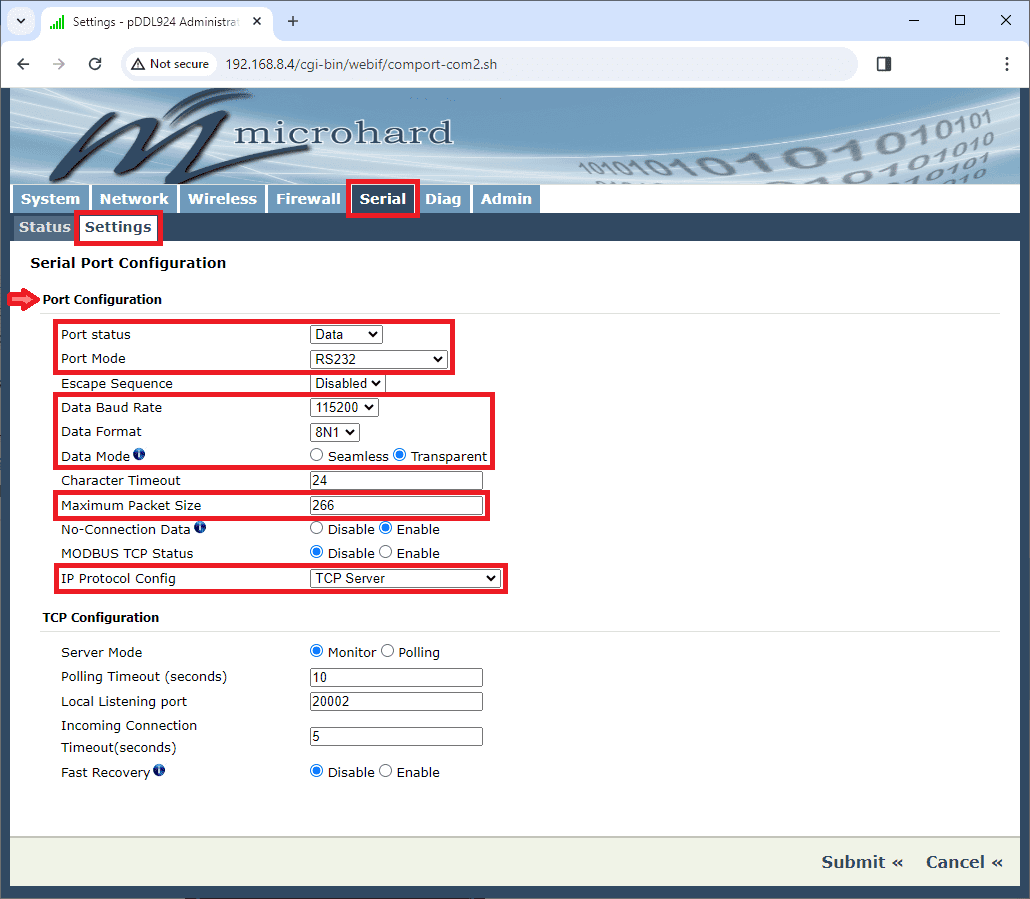
Task: Switch to the Wireless tab
Action: pyautogui.click(x=222, y=199)
